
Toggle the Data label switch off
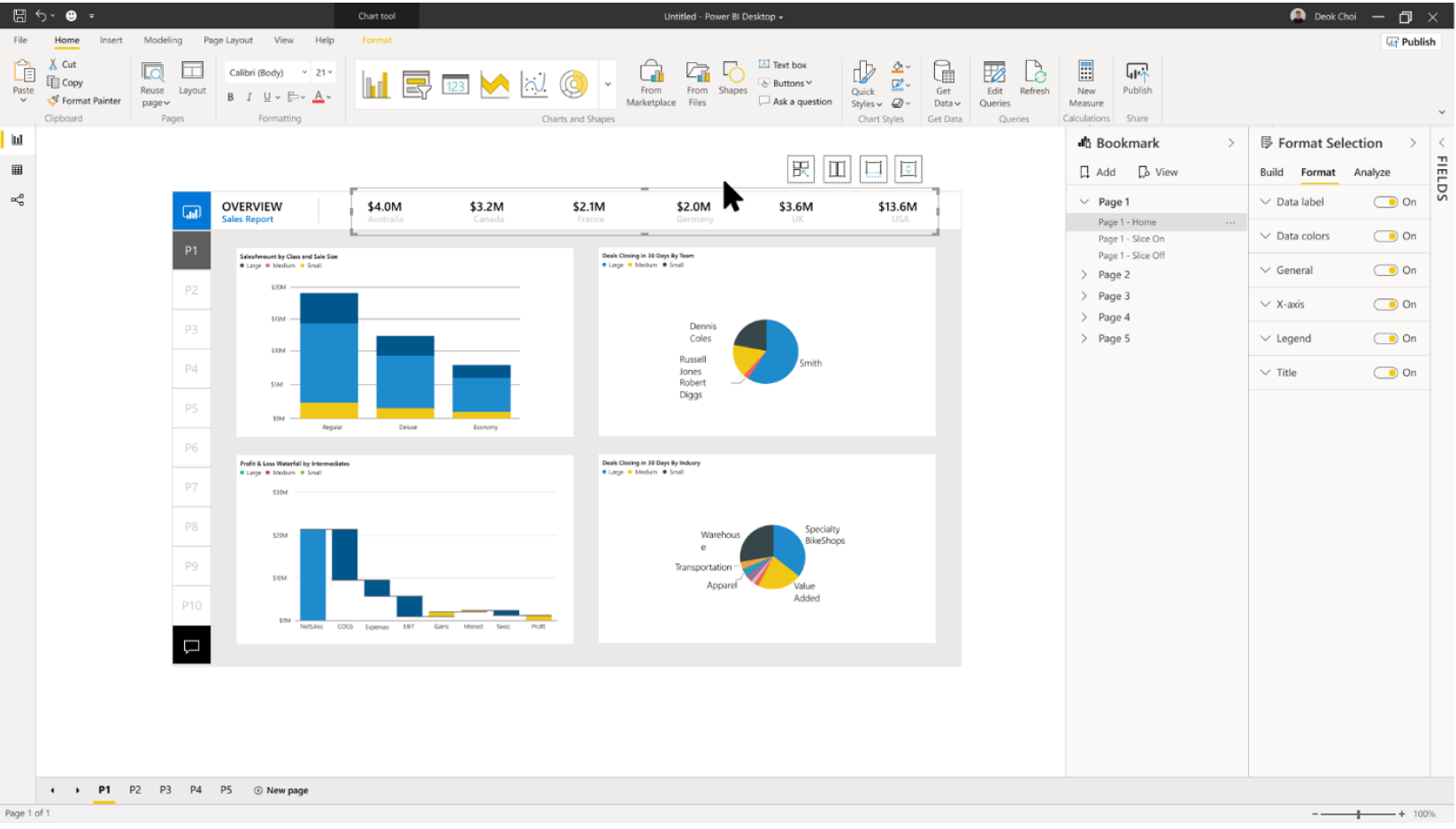click(x=1385, y=203)
